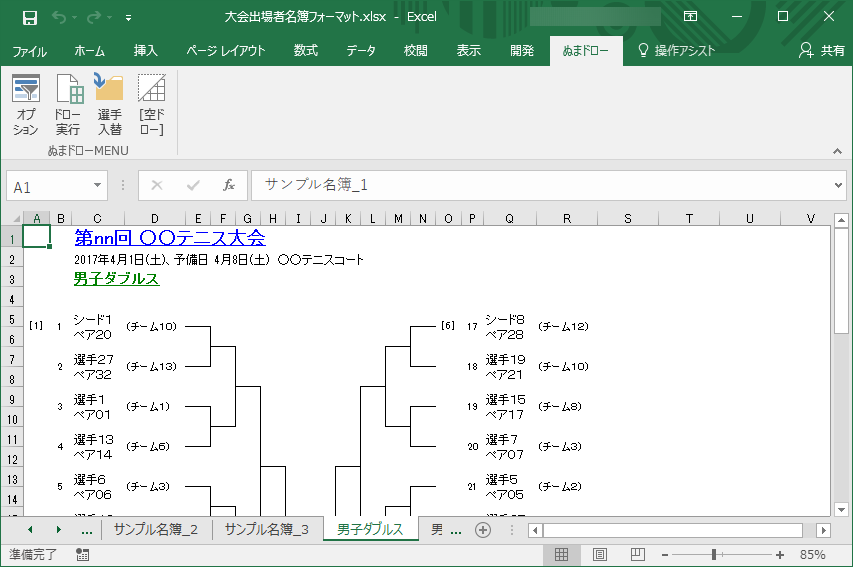Switch to the 開発 ribbon tab
This screenshot has height=567, width=853.
[522, 51]
